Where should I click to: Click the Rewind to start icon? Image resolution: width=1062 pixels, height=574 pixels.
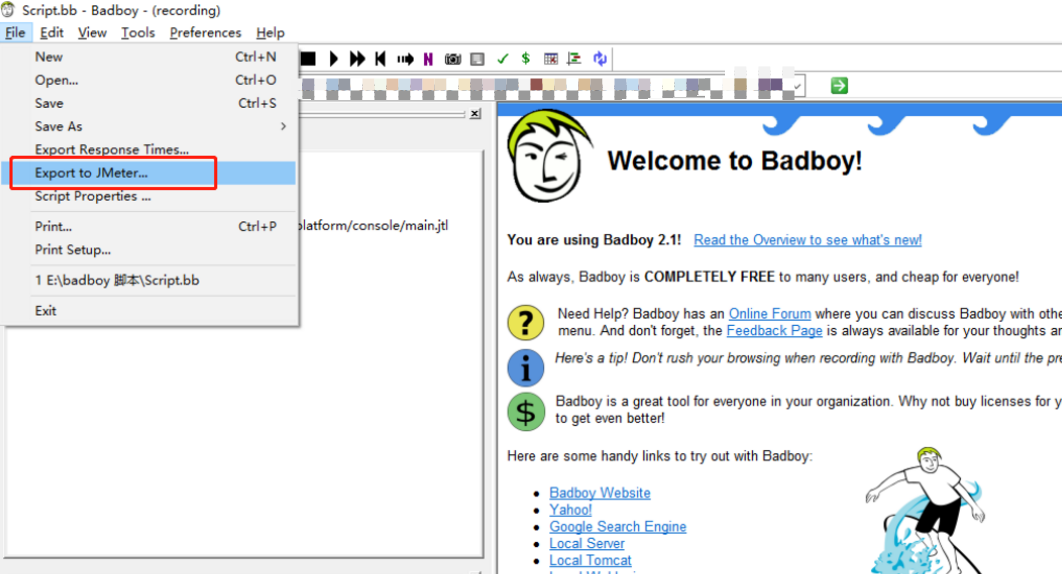pos(381,59)
